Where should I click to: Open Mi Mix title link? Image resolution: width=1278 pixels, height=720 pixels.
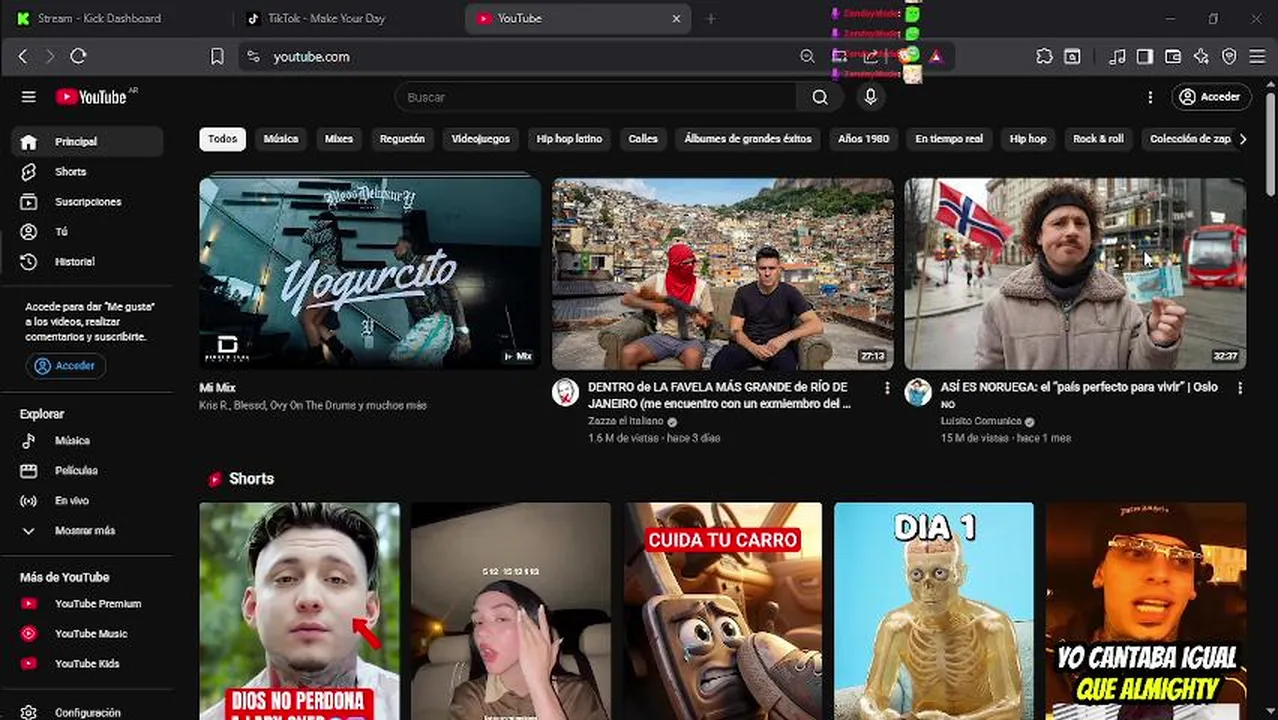point(217,388)
